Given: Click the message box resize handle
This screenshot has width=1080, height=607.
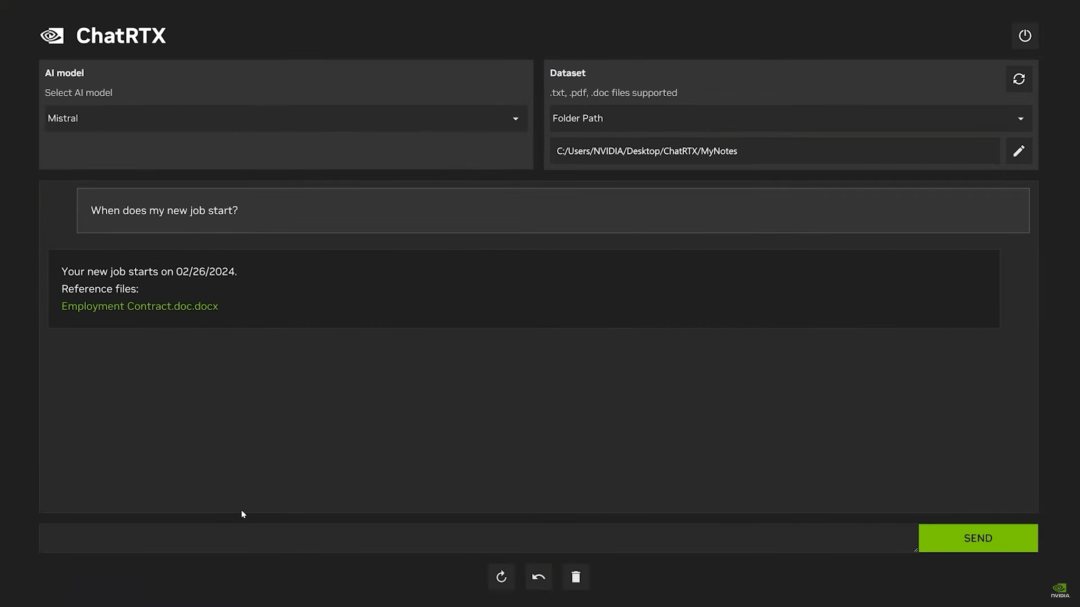Looking at the screenshot, I should point(914,549).
